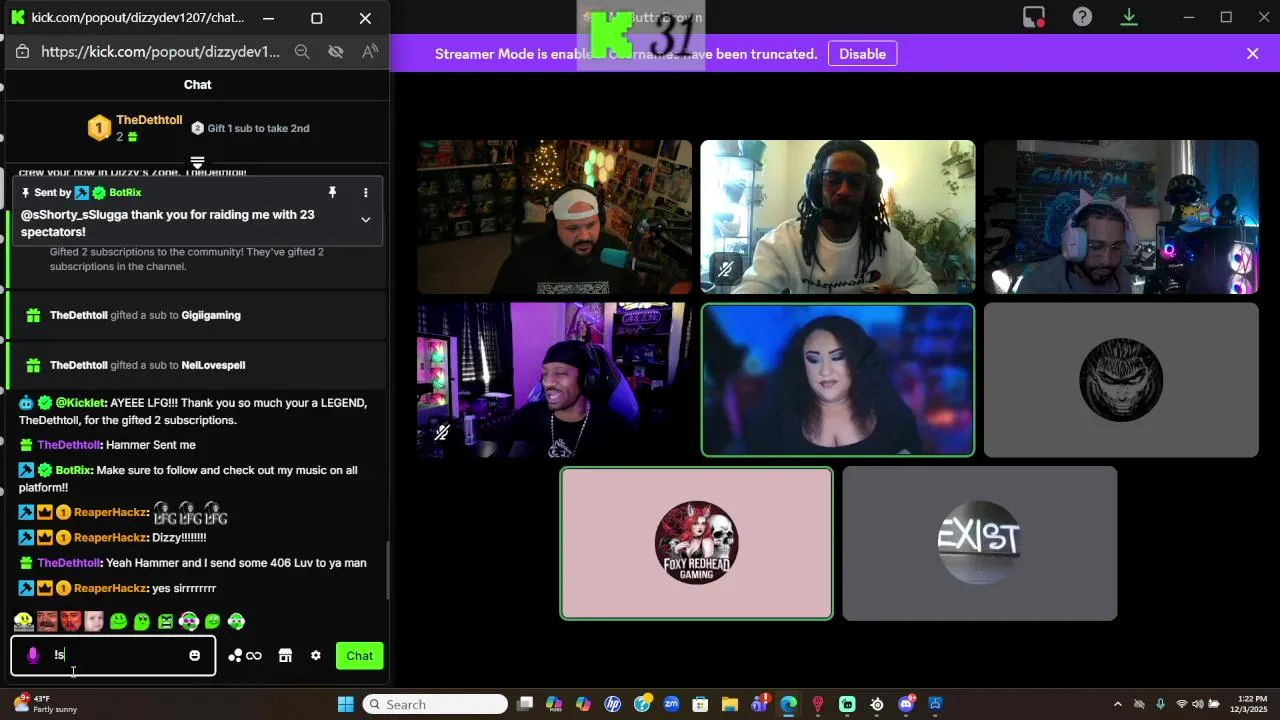The image size is (1280, 720).
Task: Open Task View on taskbar
Action: click(525, 704)
